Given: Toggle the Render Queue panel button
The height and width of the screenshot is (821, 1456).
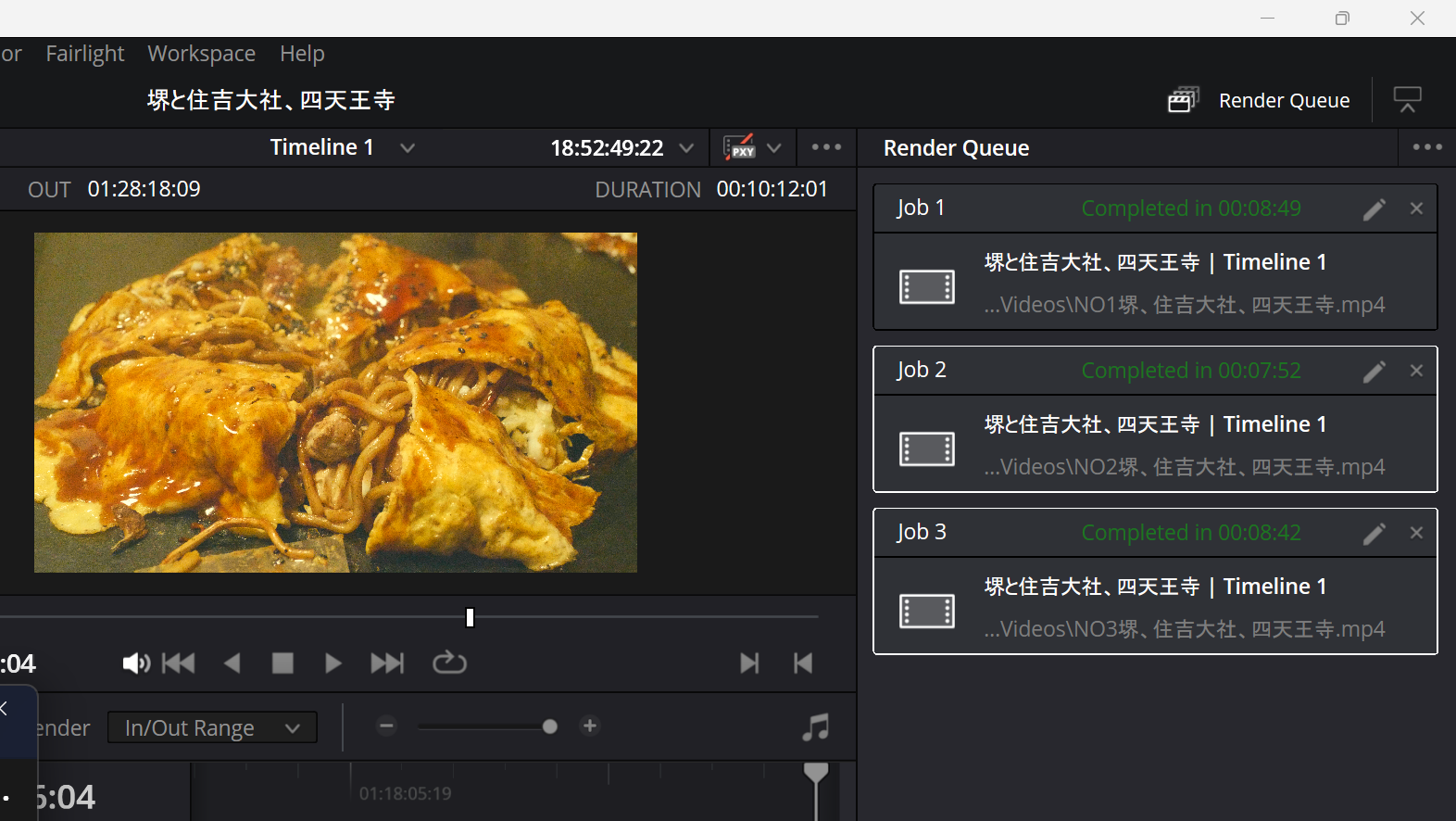Looking at the screenshot, I should 1260,100.
